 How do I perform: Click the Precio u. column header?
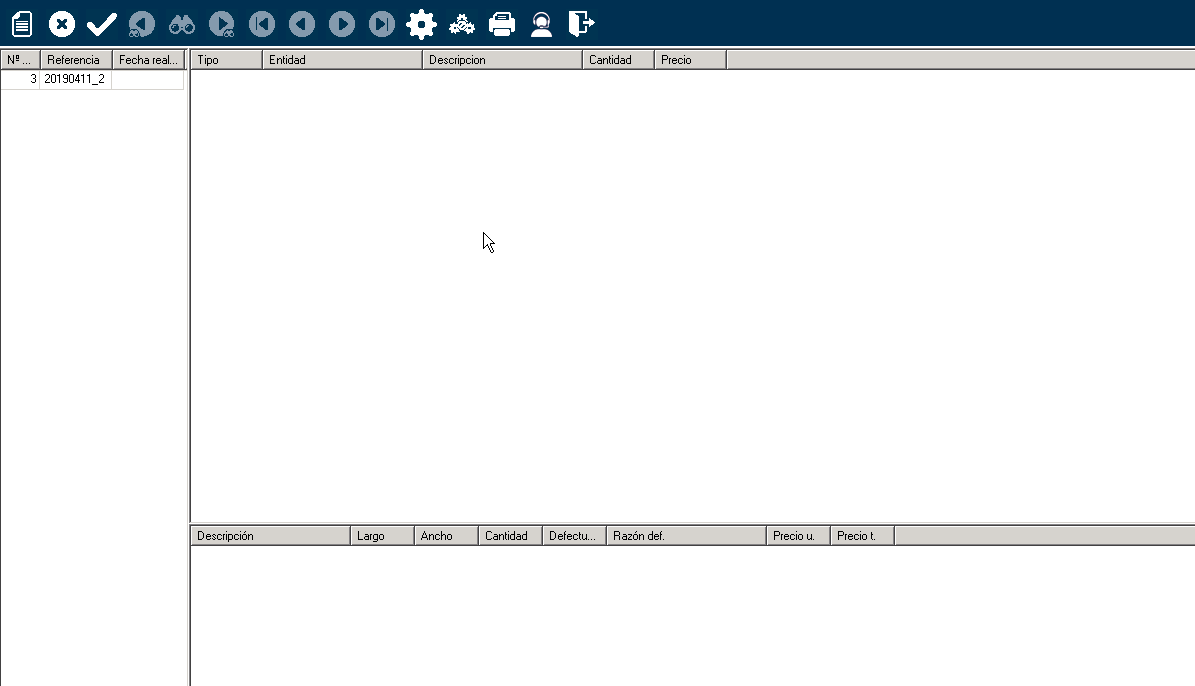[x=797, y=536]
